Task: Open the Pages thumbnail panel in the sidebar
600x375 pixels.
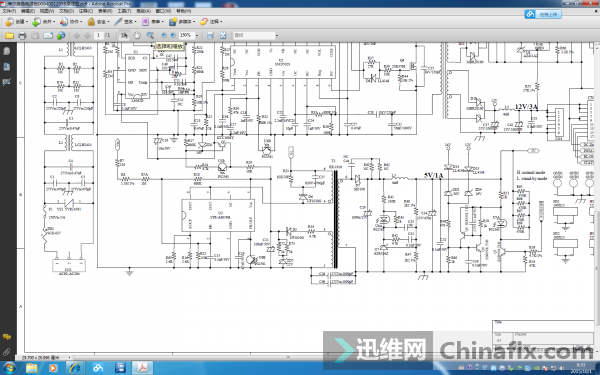Action: point(7,51)
